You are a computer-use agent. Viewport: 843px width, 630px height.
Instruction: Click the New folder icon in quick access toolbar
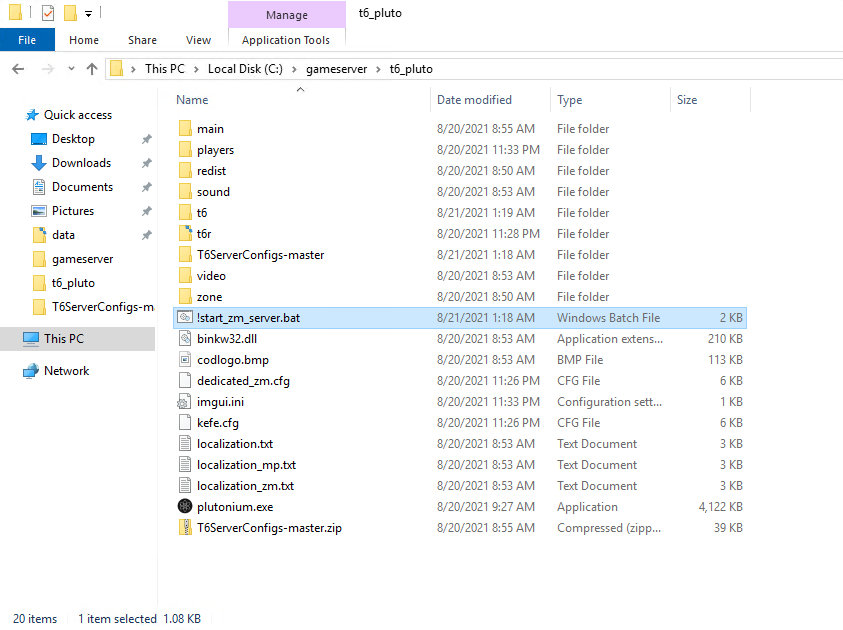(70, 12)
